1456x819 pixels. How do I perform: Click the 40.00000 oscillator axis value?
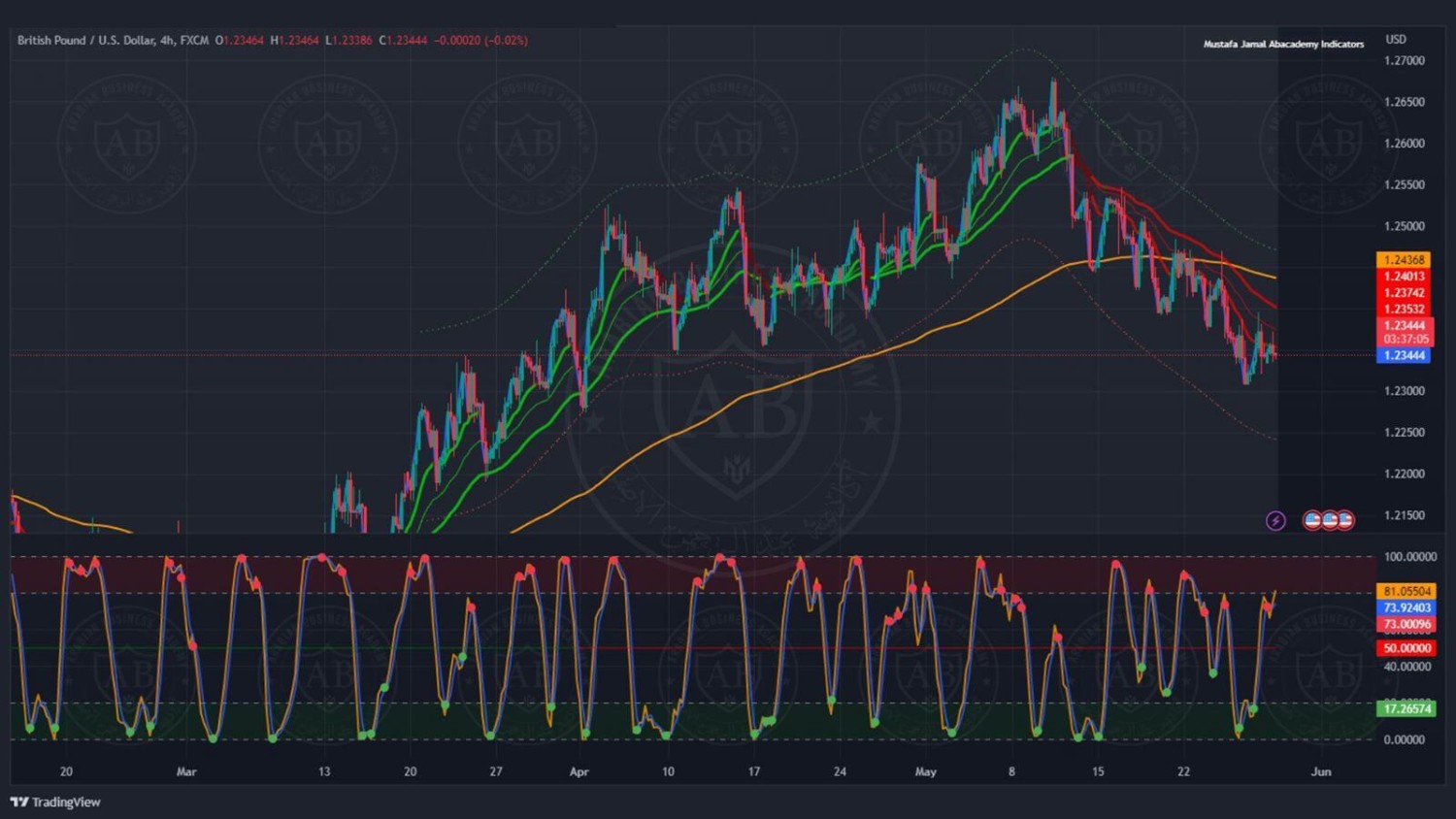pyautogui.click(x=1407, y=667)
